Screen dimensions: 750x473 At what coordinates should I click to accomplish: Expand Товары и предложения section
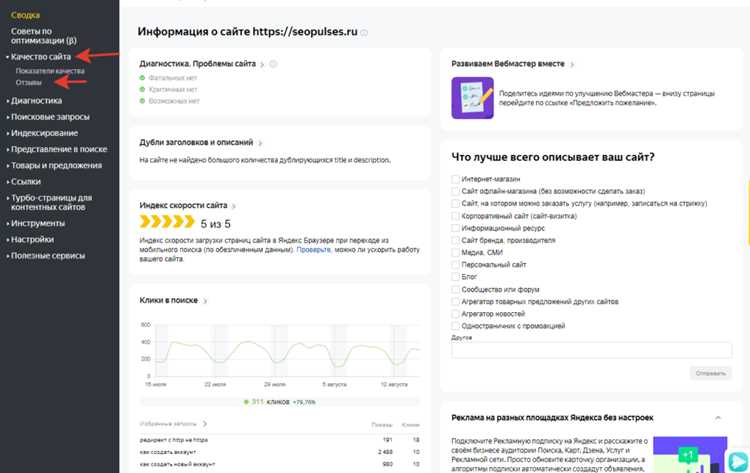coord(56,166)
